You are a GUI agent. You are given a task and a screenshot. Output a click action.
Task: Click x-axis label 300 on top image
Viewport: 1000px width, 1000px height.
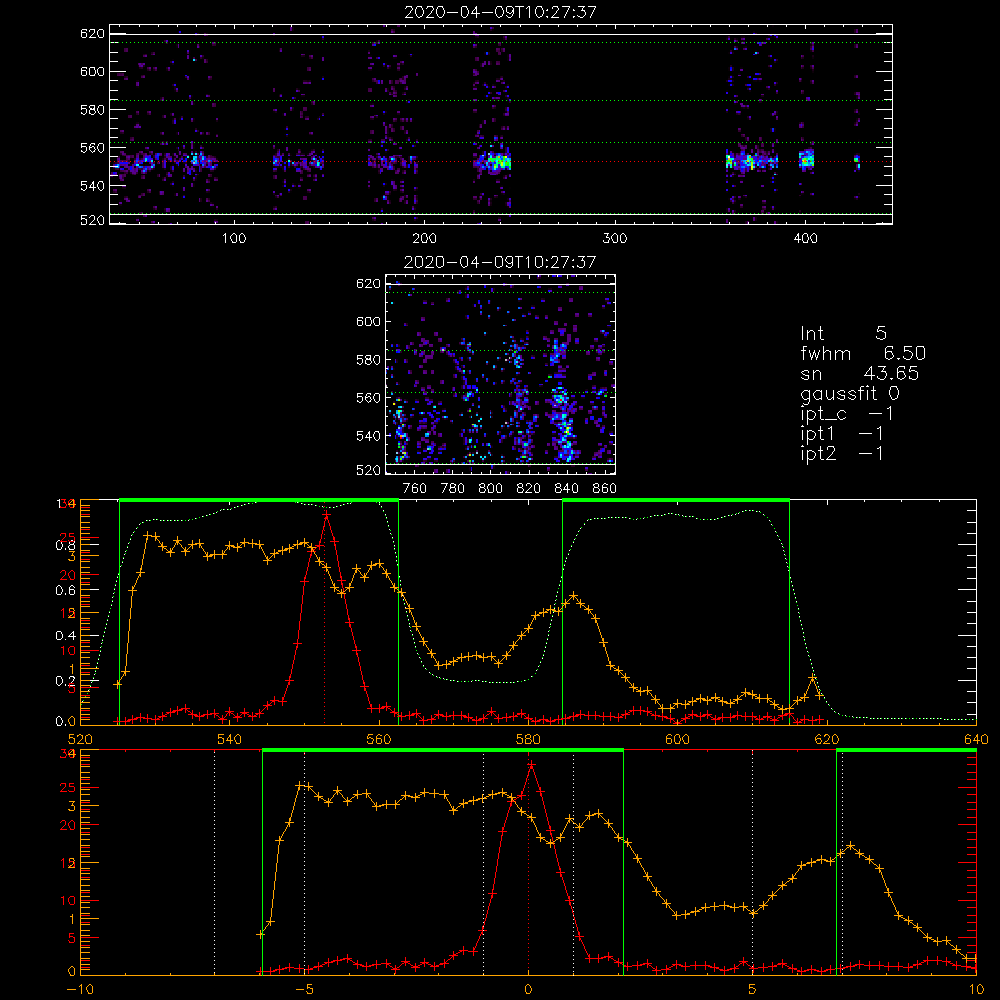[x=615, y=239]
